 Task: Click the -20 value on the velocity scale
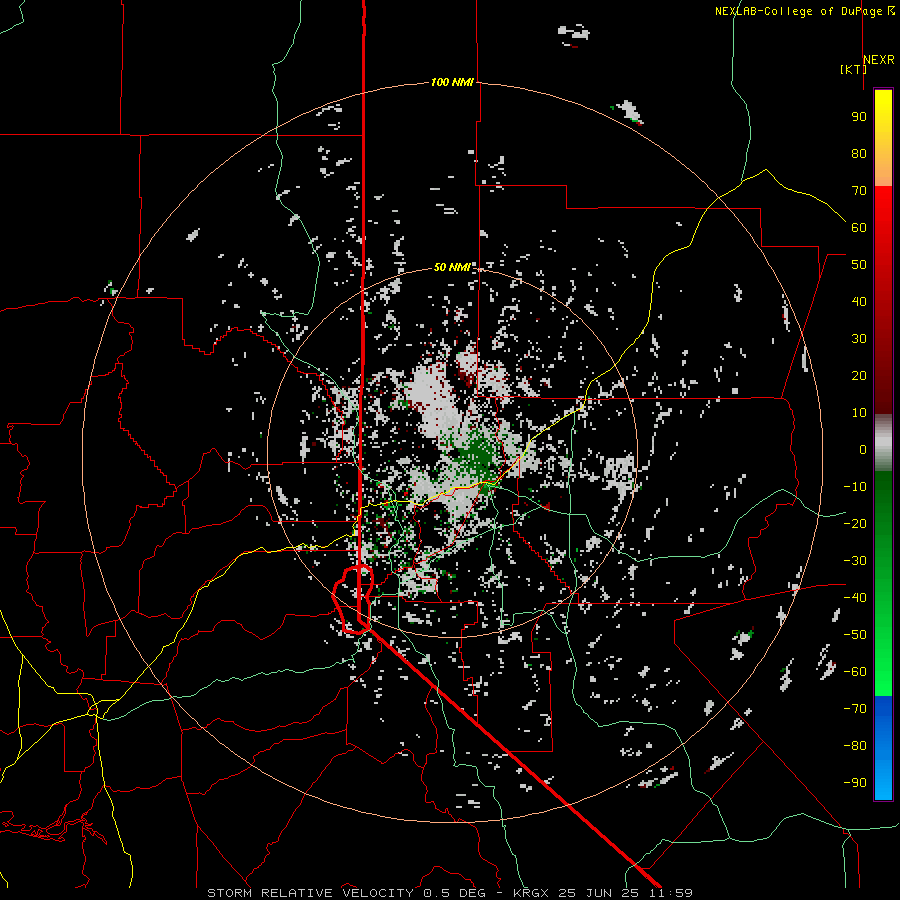click(855, 523)
